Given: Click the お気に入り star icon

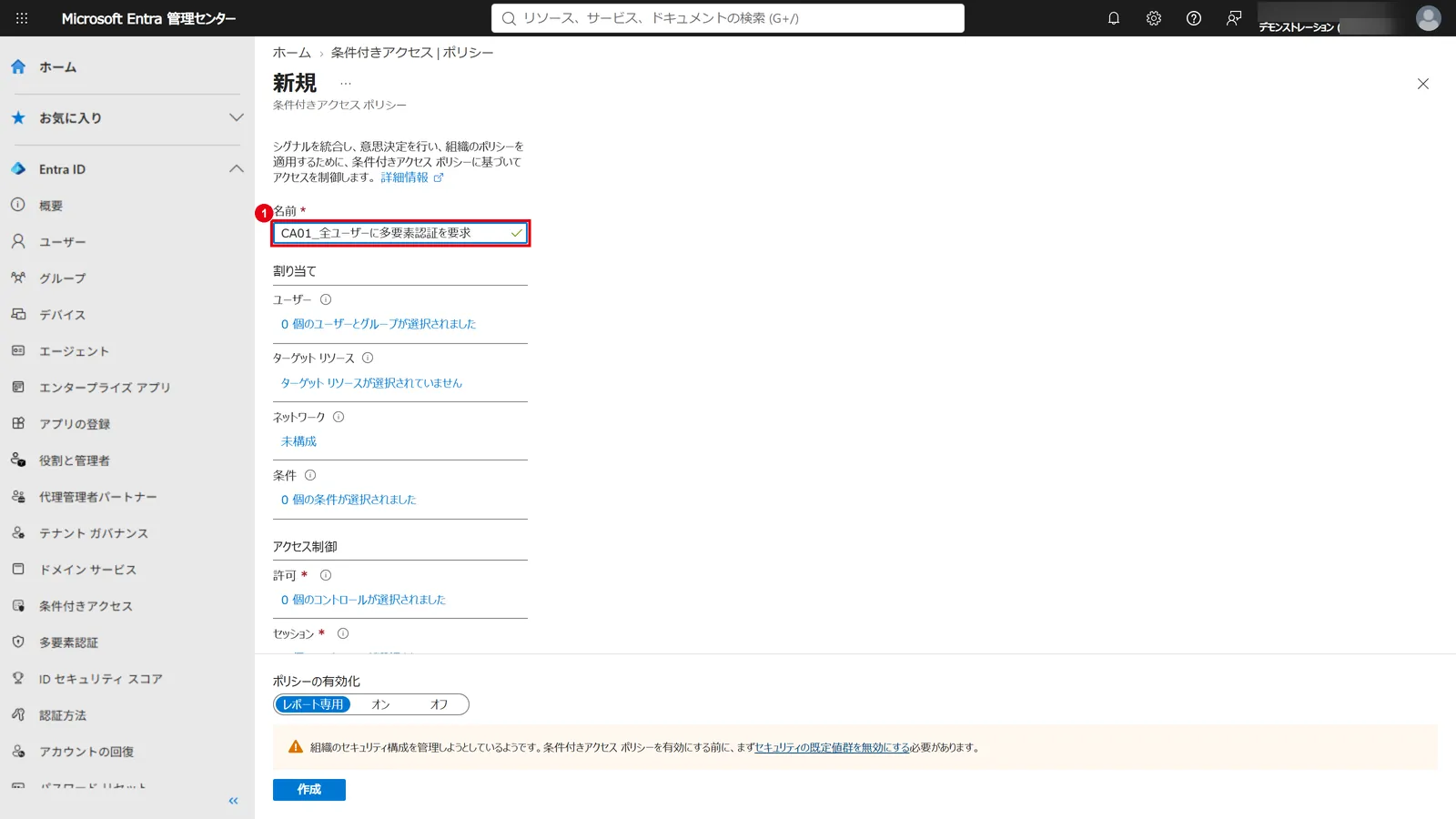Looking at the screenshot, I should 18,117.
